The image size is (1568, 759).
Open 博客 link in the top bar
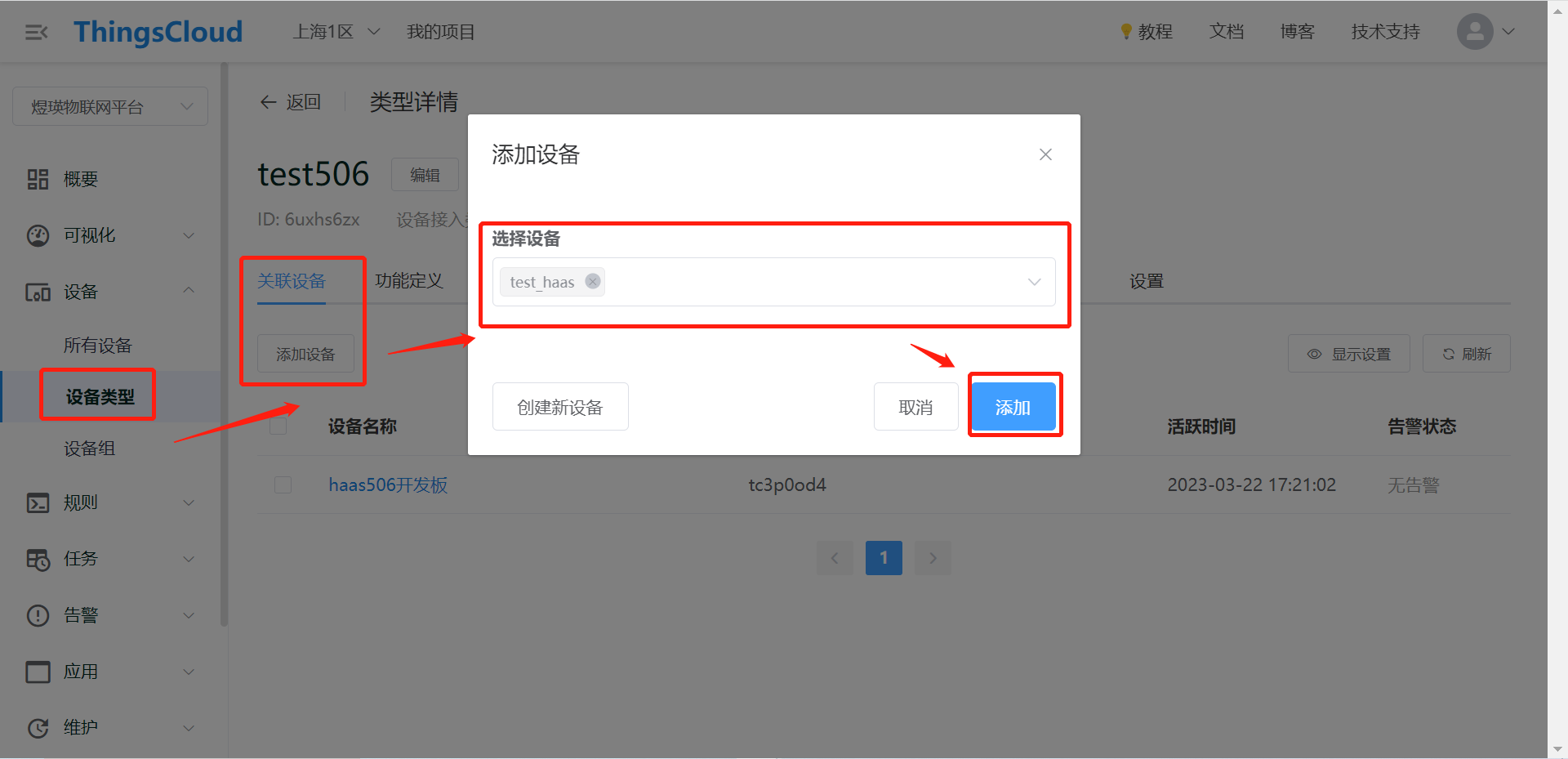coord(1298,32)
